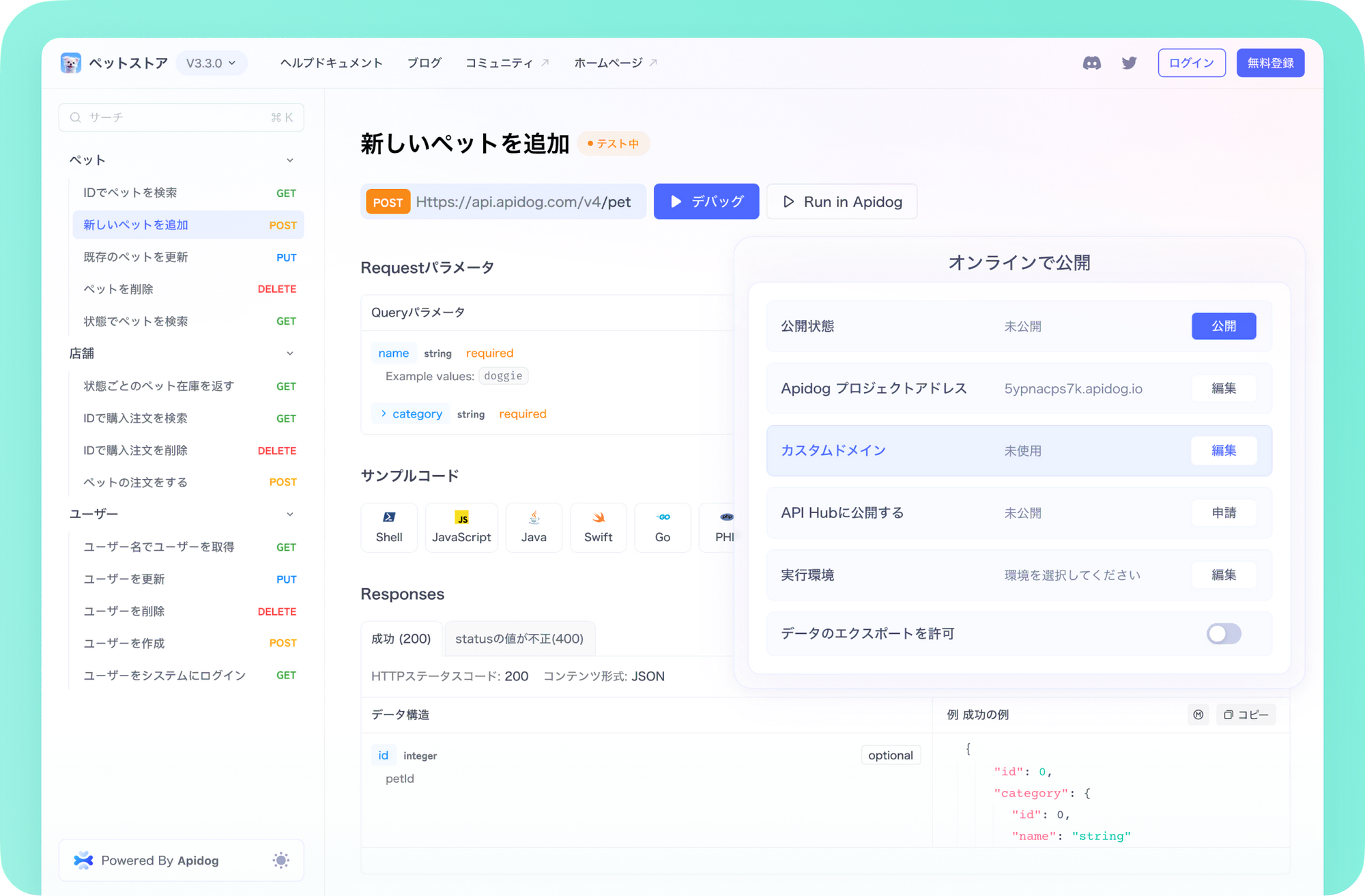This screenshot has height=896, width=1365.
Task: Click the Apidog logo icon in footer
Action: pos(83,861)
